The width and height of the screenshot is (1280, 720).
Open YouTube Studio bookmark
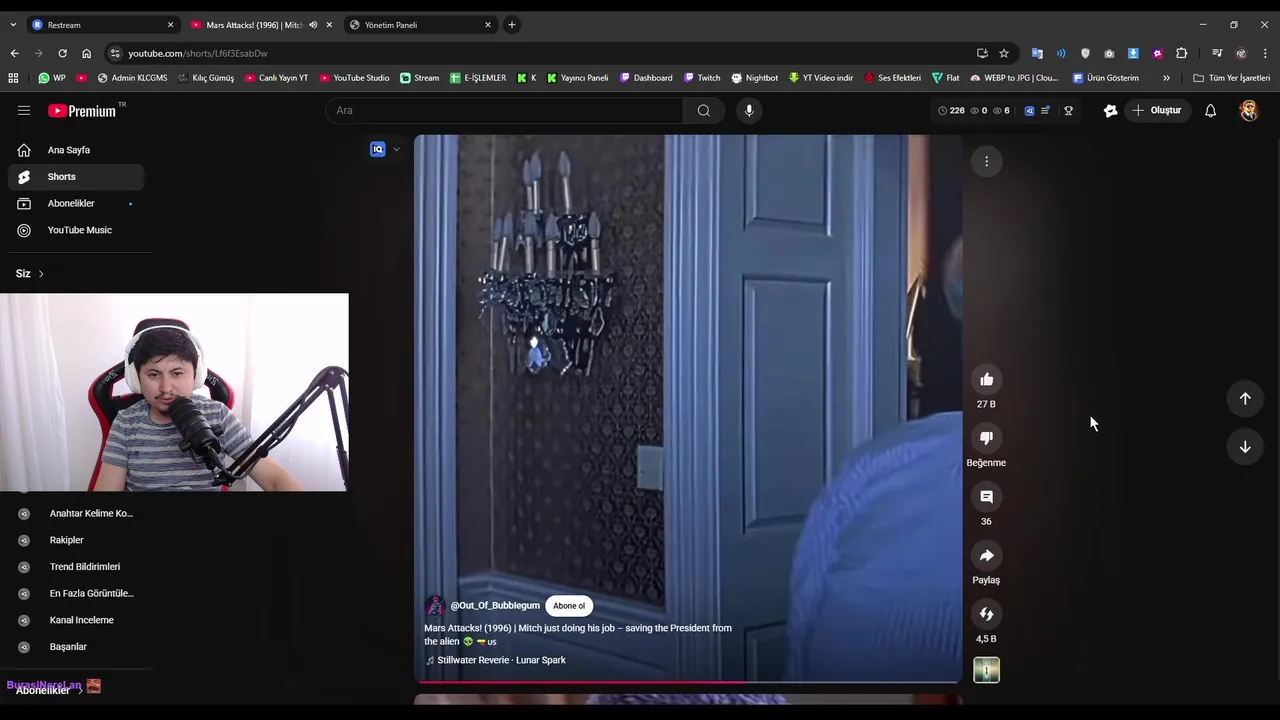click(x=354, y=78)
